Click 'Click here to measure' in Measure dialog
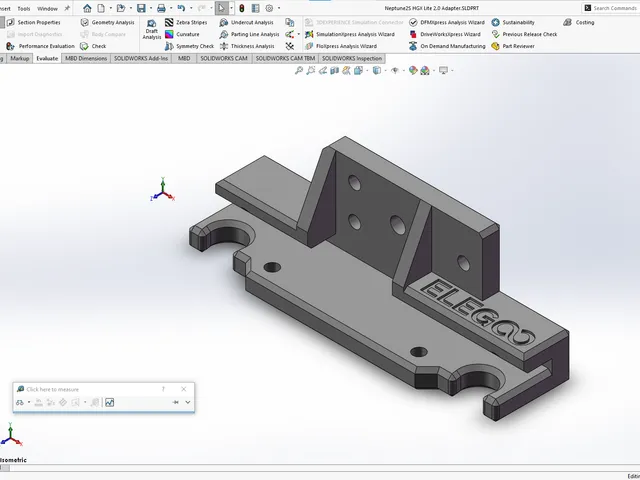The width and height of the screenshot is (640, 480). (53, 389)
